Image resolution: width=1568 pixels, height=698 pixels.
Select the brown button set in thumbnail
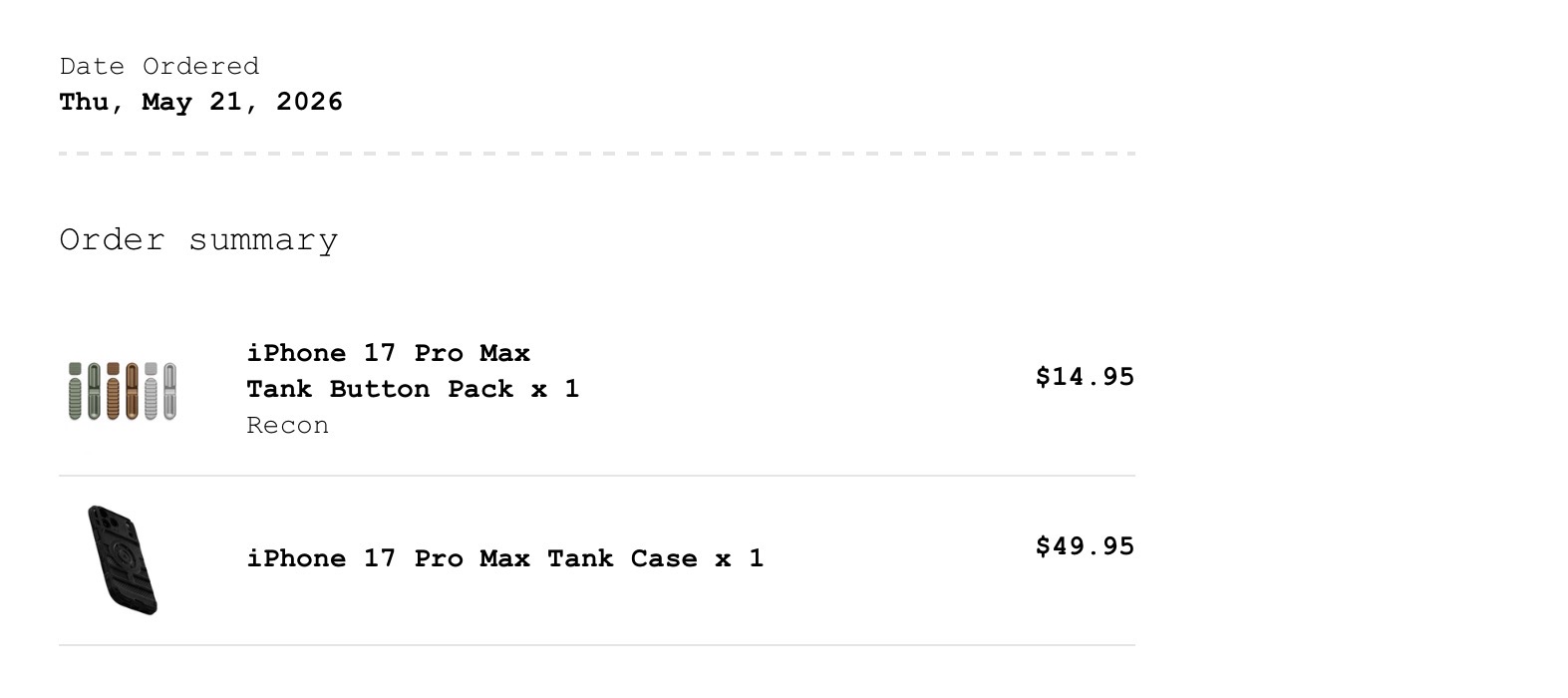pos(123,391)
